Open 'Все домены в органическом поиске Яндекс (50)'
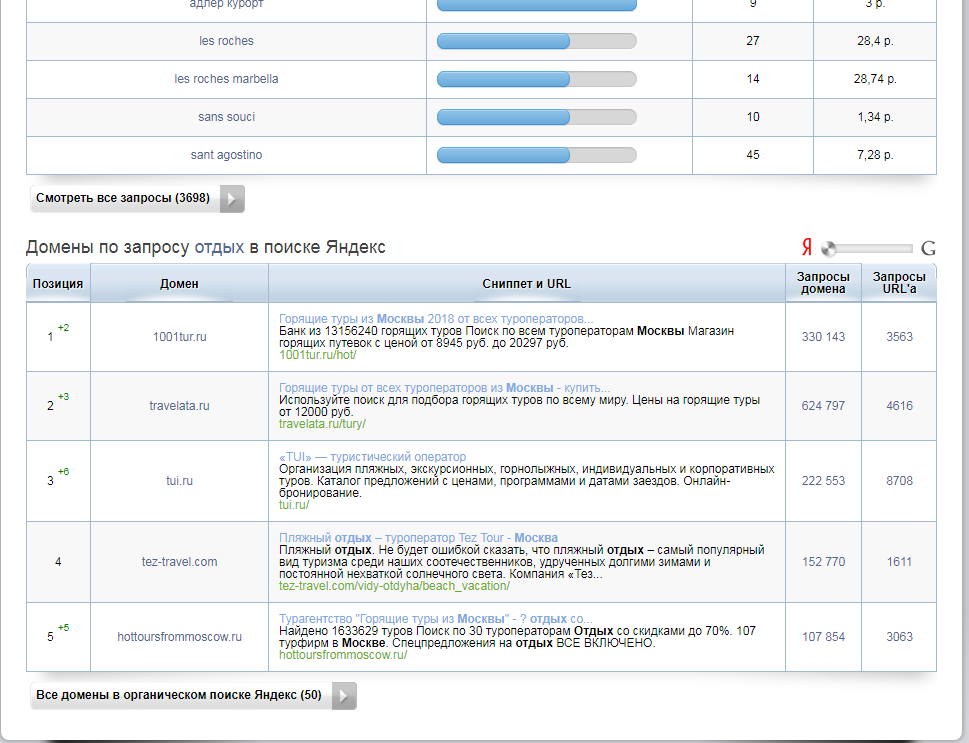This screenshot has width=969, height=743. point(193,696)
